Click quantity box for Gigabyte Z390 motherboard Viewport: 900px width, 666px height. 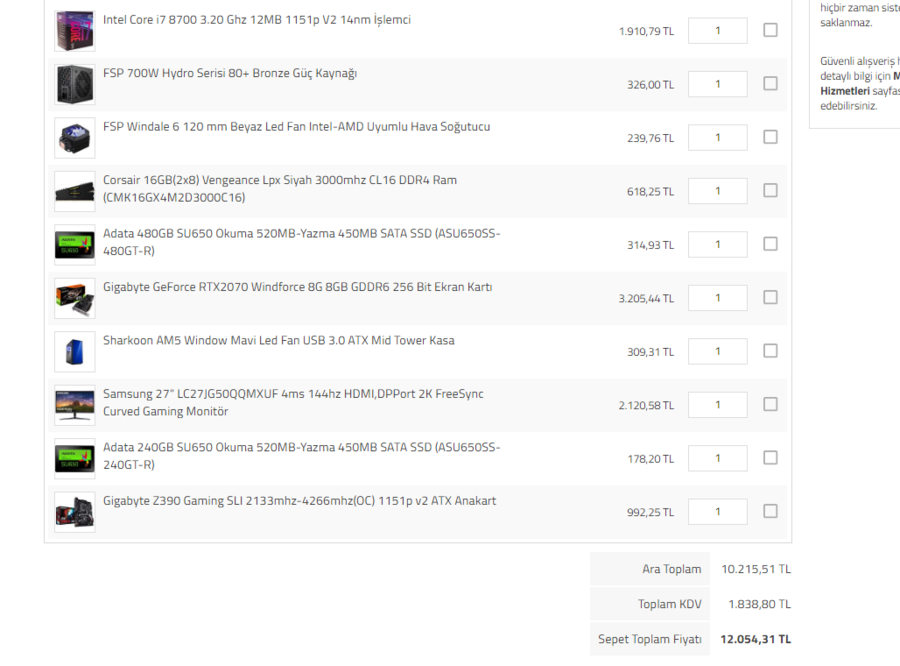click(x=717, y=511)
